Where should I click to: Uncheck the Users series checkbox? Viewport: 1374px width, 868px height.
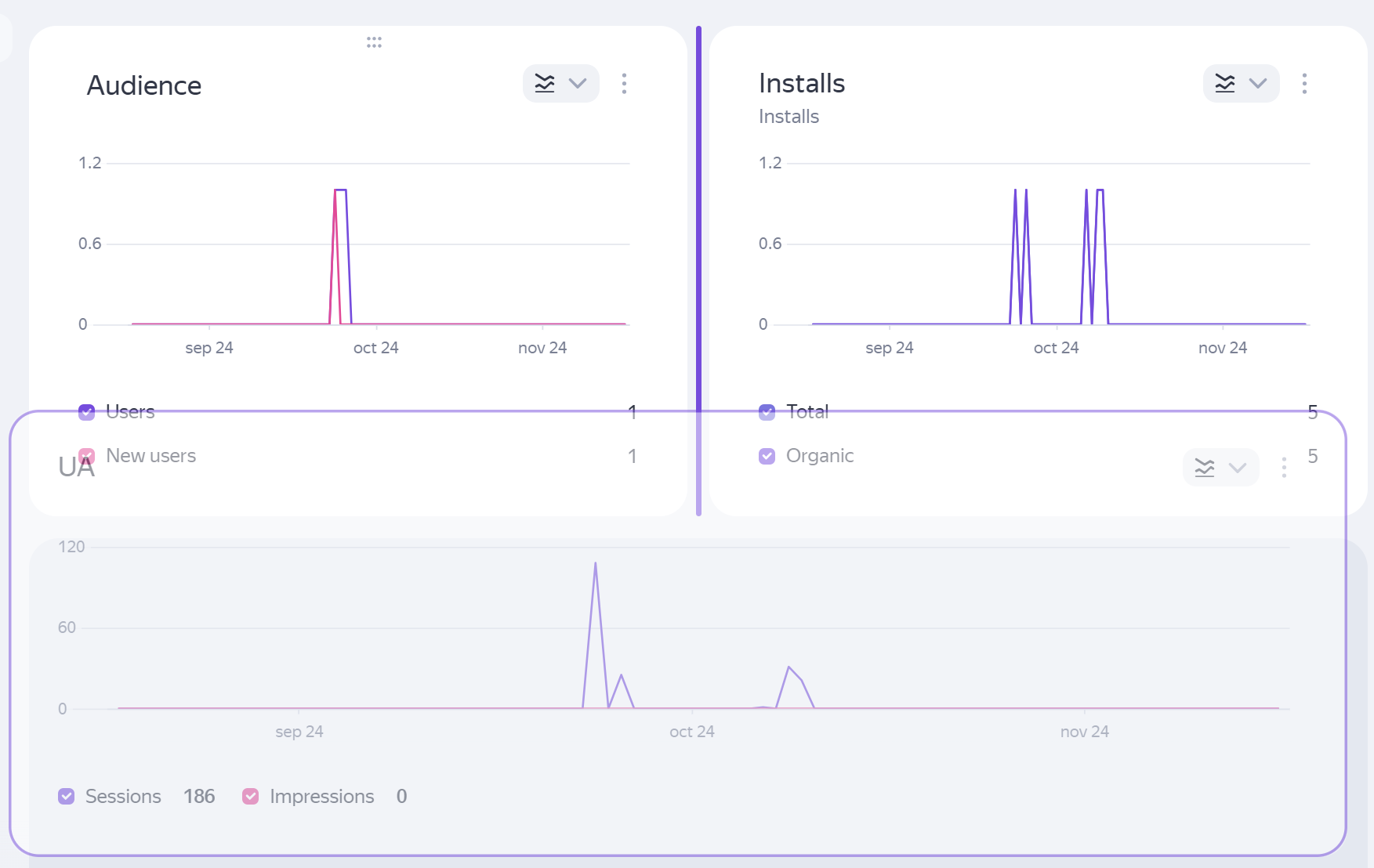[x=87, y=412]
